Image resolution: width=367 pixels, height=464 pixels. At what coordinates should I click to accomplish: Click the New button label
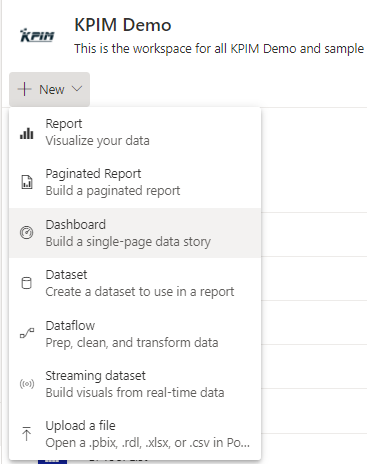(52, 89)
